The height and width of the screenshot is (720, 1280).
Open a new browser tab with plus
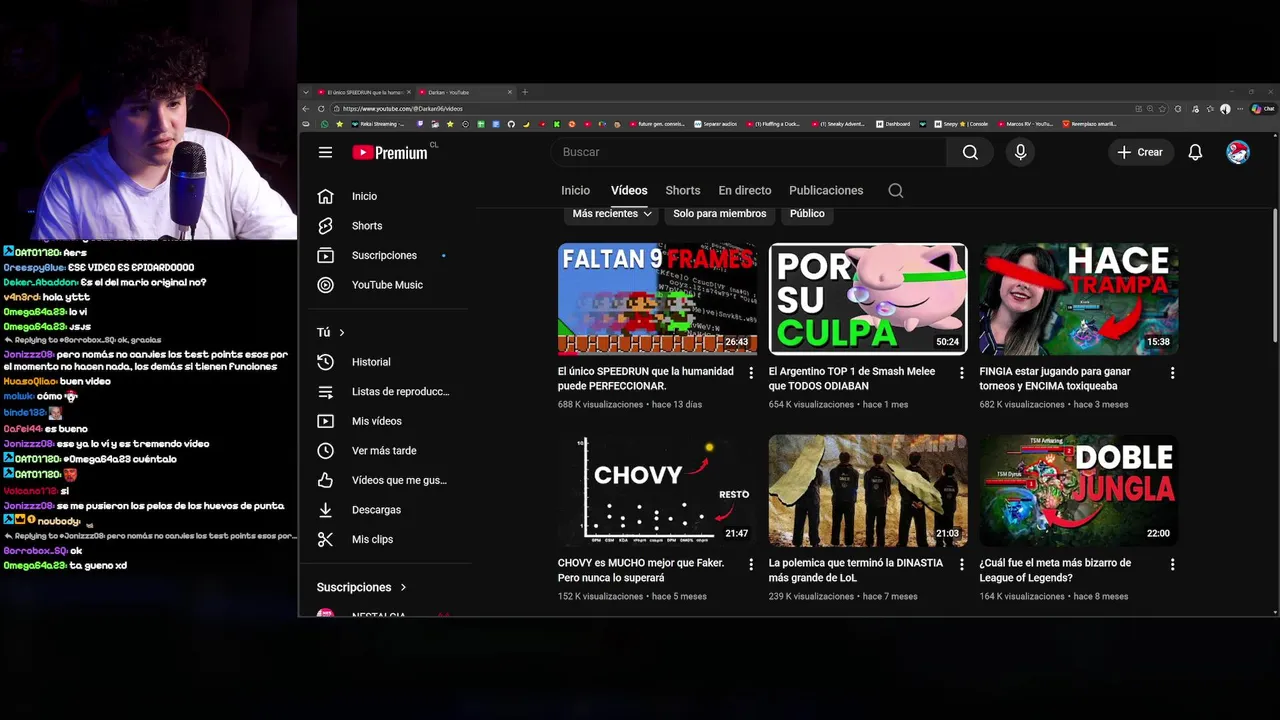(x=525, y=92)
